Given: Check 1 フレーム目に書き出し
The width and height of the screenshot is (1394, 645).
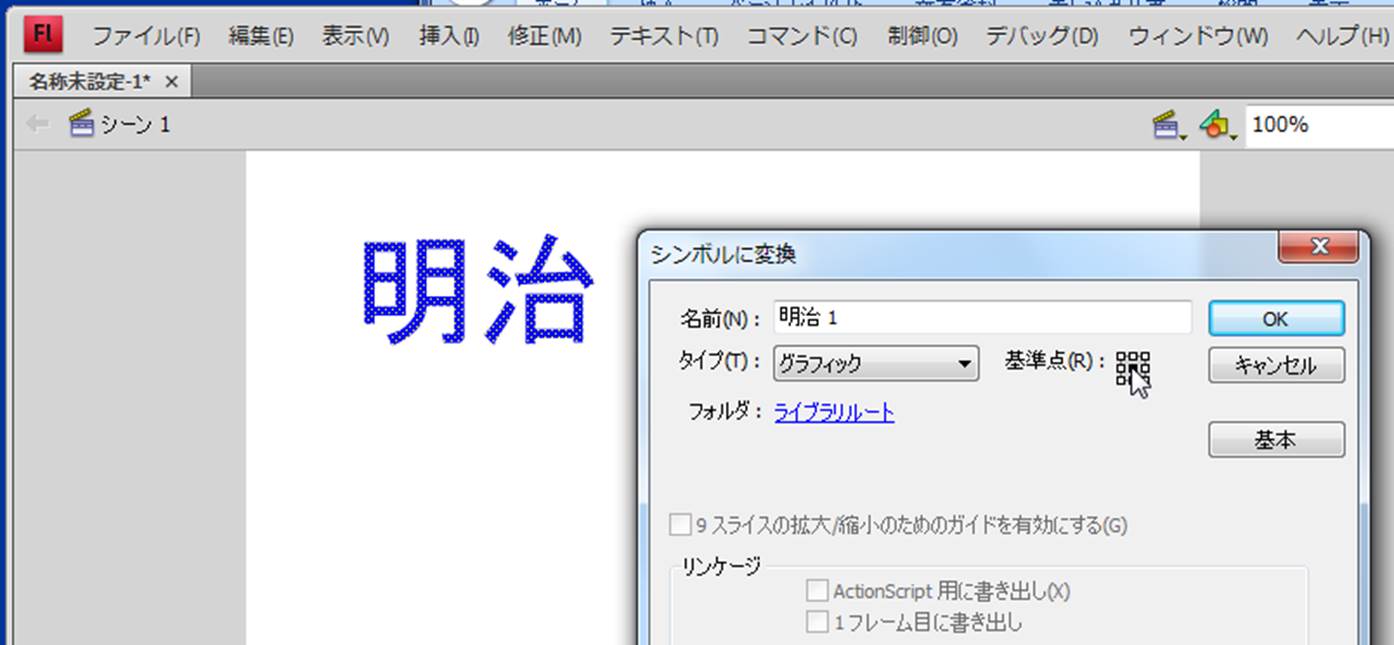Looking at the screenshot, I should [x=817, y=623].
